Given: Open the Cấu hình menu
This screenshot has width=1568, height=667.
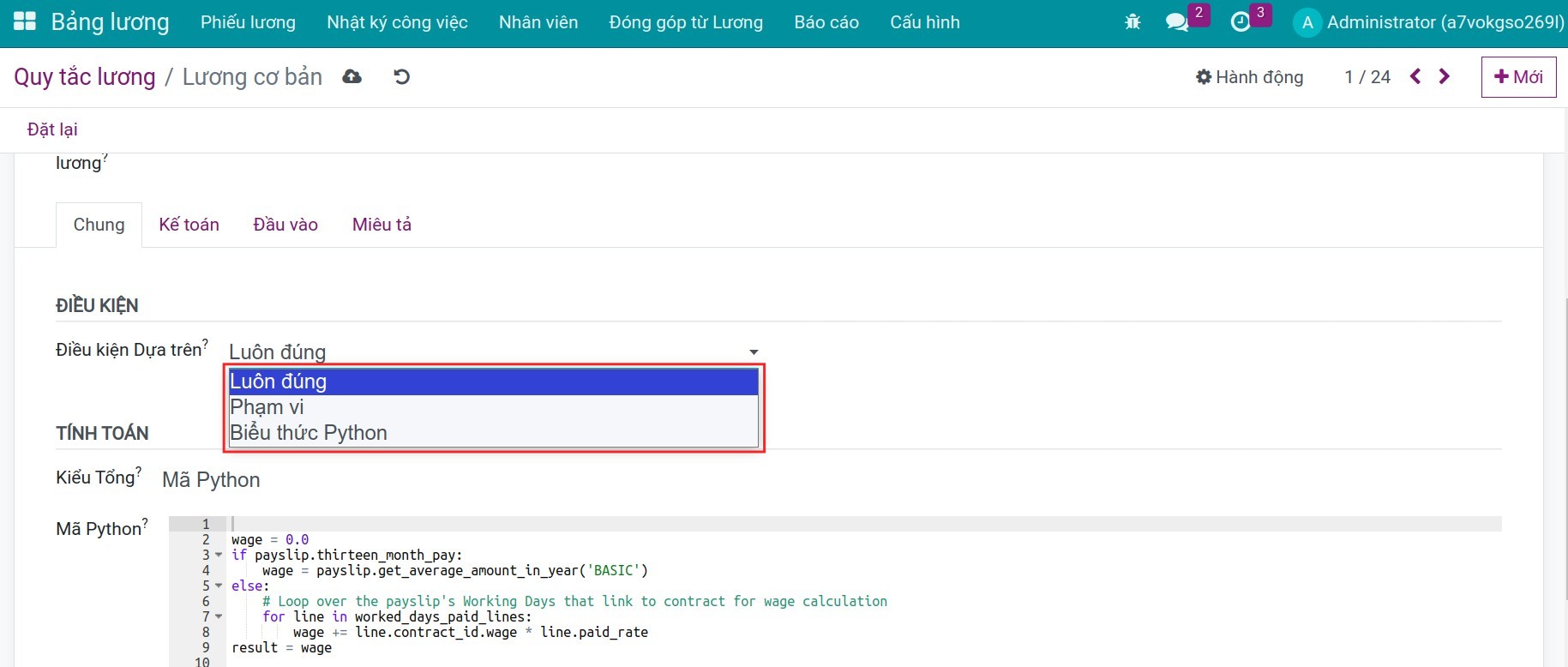Looking at the screenshot, I should pyautogui.click(x=924, y=22).
